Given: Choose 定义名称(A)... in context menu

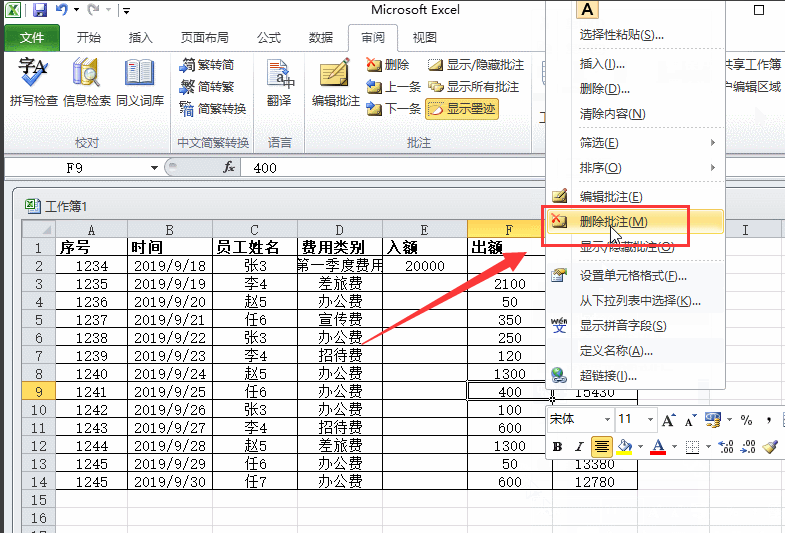Looking at the screenshot, I should (x=635, y=351).
